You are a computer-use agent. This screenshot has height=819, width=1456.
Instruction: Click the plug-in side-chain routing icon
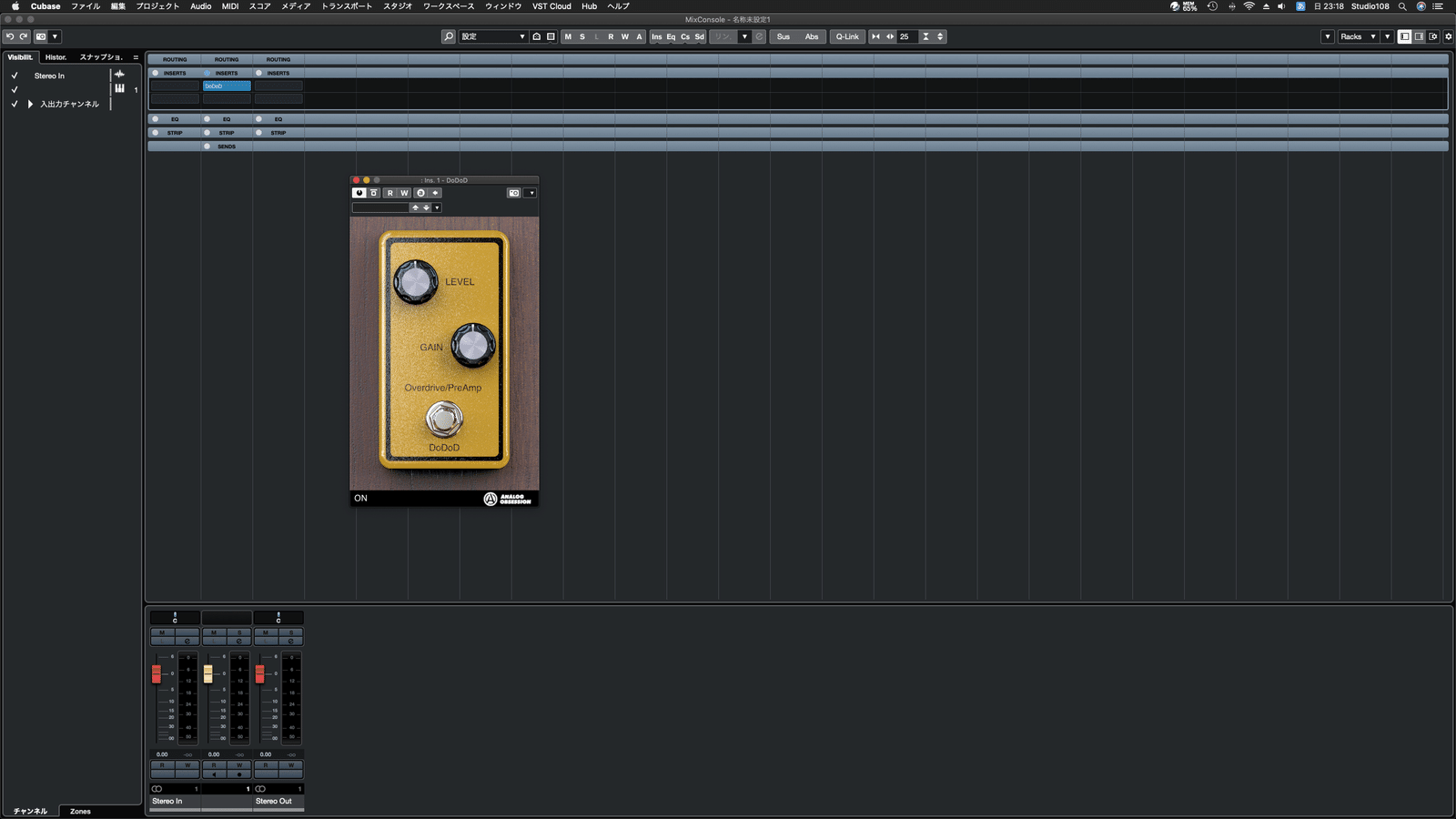435,193
